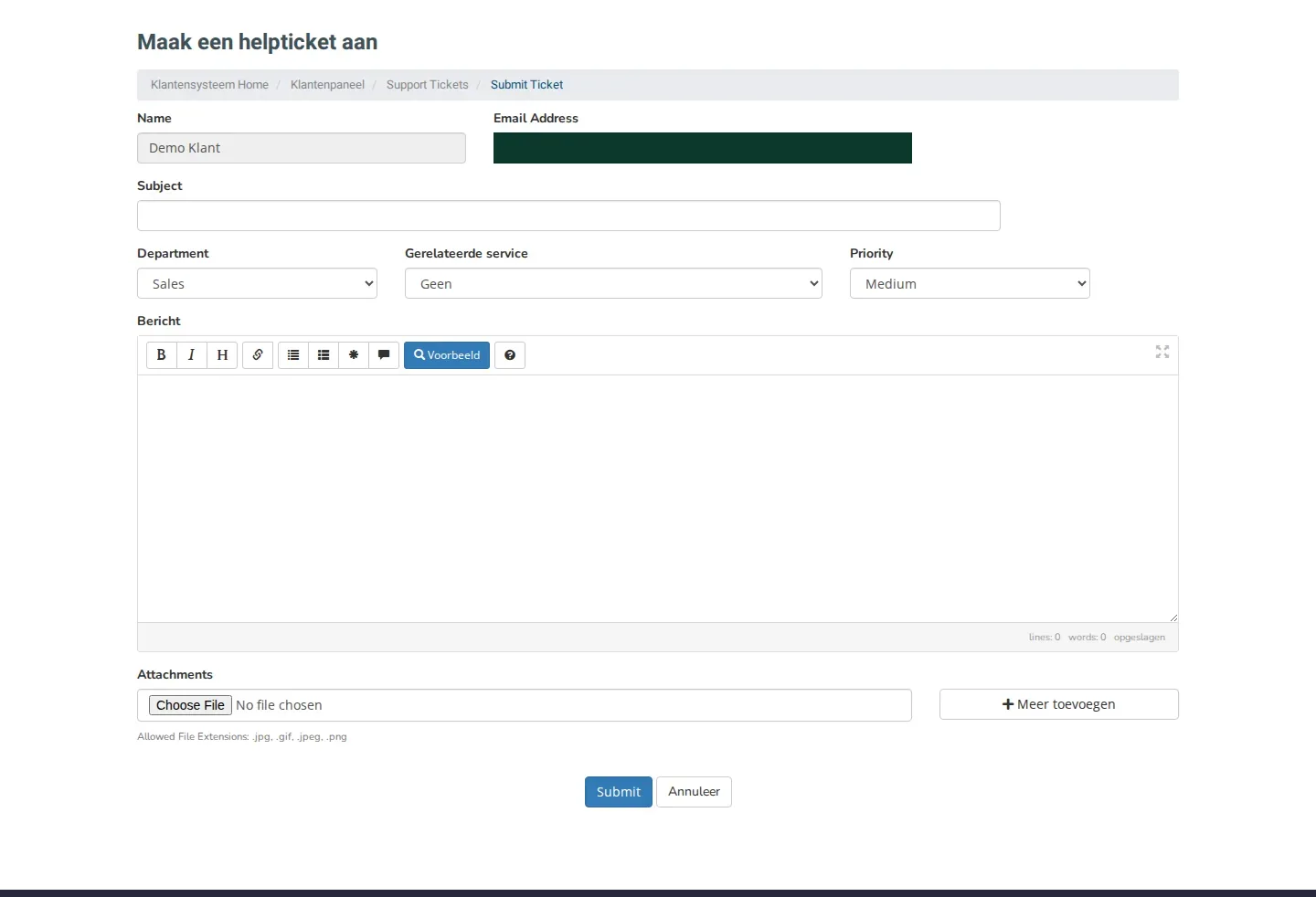Image resolution: width=1316 pixels, height=897 pixels.
Task: Insert the second list-style icon
Action: pyautogui.click(x=324, y=355)
